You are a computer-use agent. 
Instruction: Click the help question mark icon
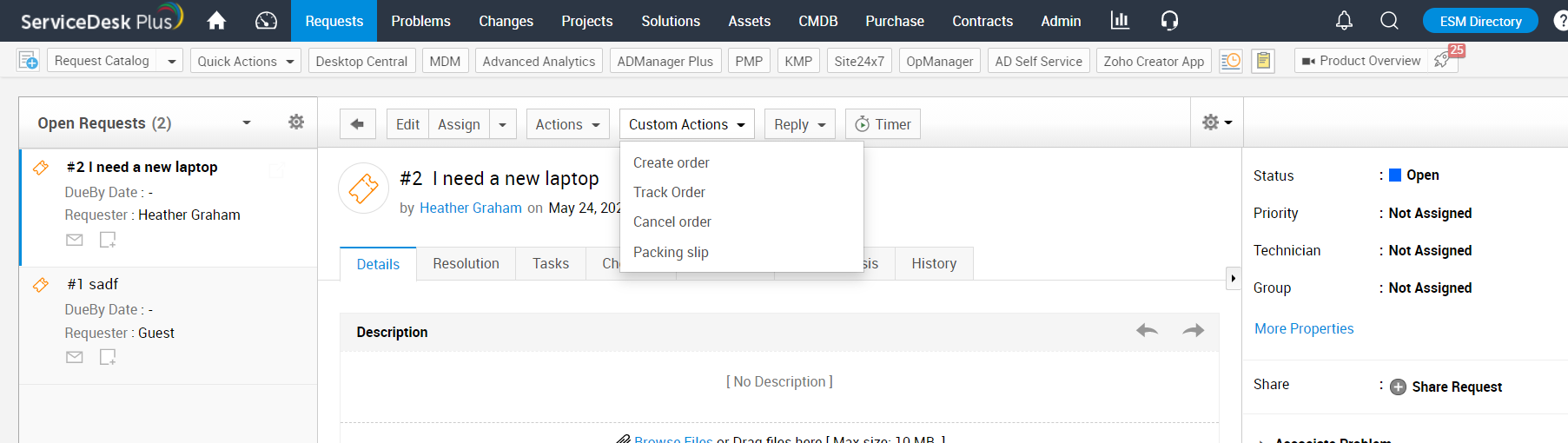(1561, 20)
